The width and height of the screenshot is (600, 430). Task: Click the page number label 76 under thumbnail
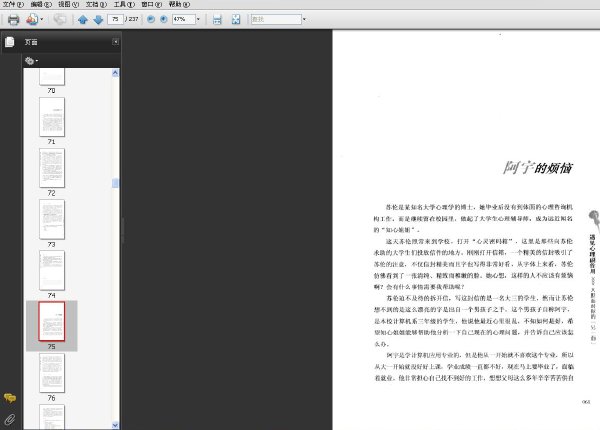click(x=52, y=398)
